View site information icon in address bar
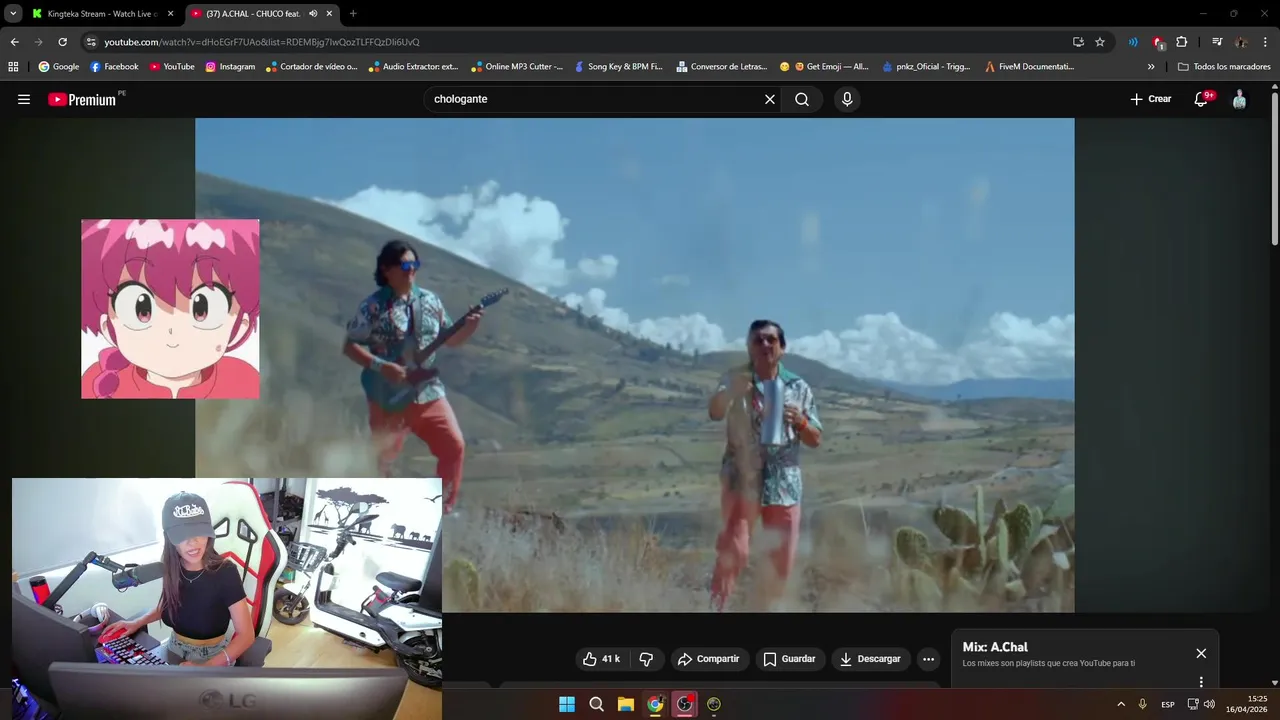This screenshot has height=720, width=1280. (91, 42)
